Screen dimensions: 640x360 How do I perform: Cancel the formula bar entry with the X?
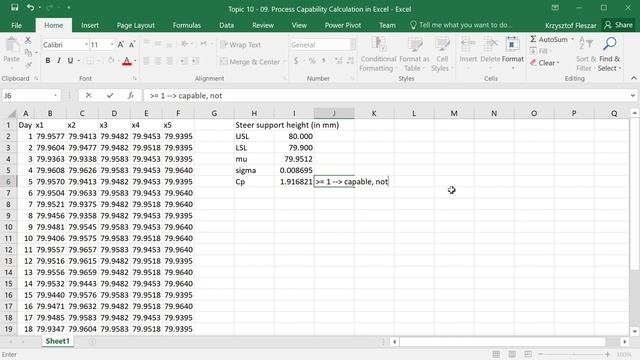(88, 96)
